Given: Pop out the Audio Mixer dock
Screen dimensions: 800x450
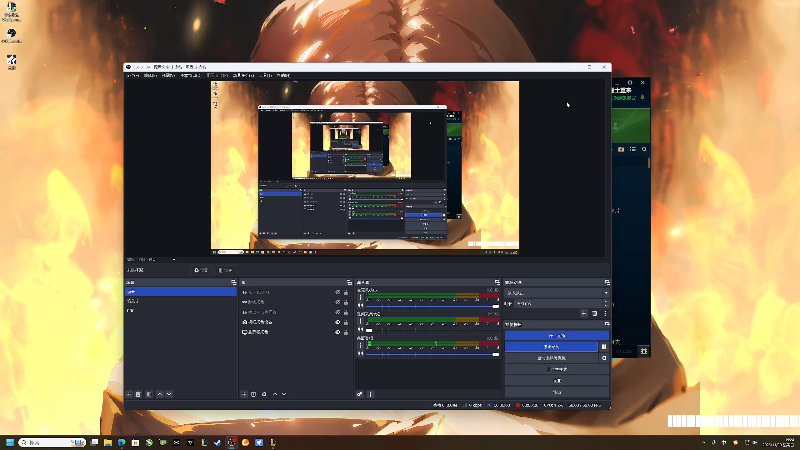Looking at the screenshot, I should (497, 282).
